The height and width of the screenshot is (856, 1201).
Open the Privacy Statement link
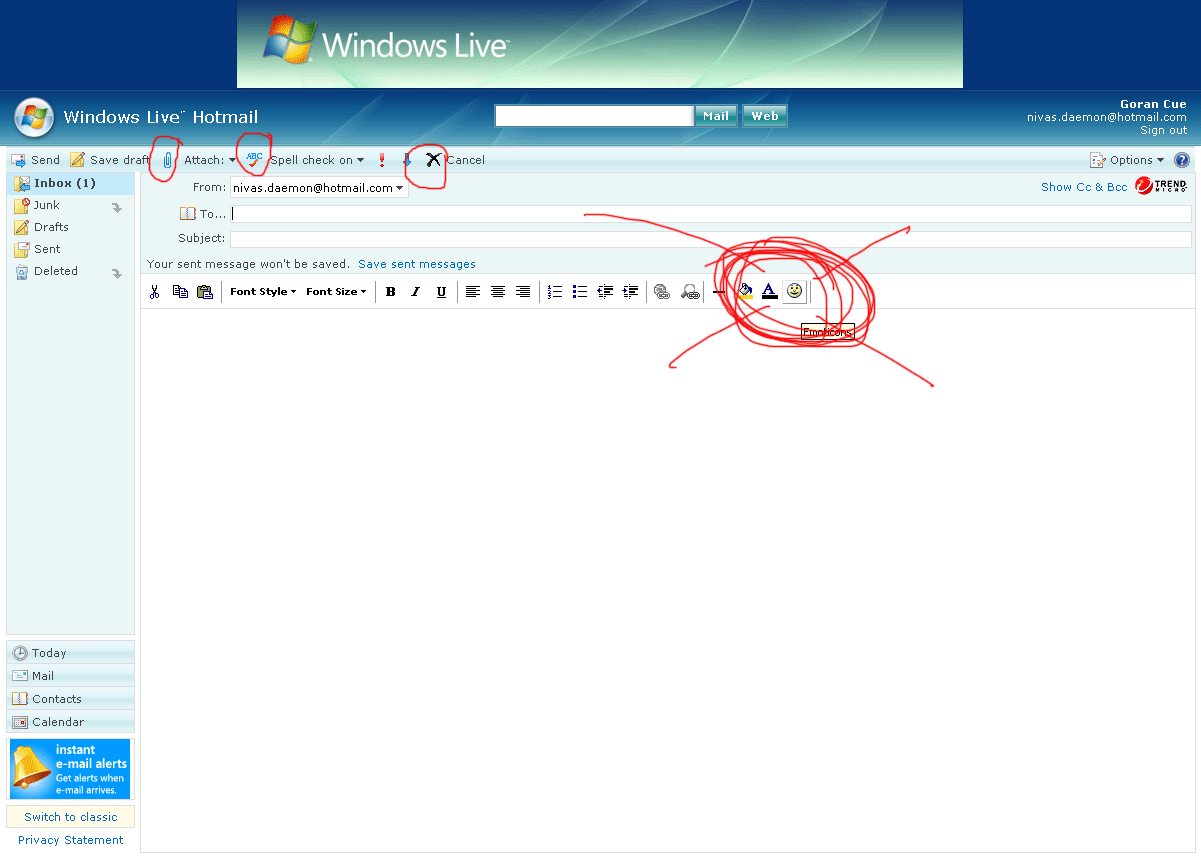pos(71,840)
